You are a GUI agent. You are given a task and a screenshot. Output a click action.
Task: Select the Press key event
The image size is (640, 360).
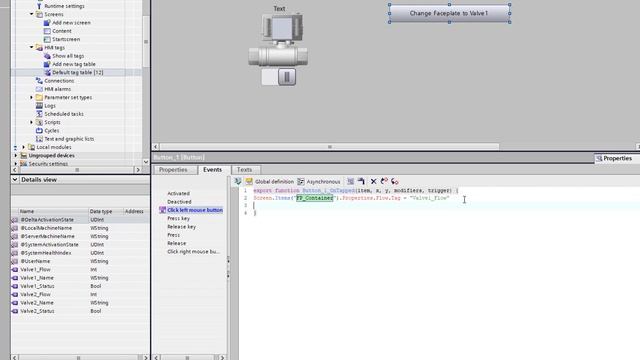point(178,218)
